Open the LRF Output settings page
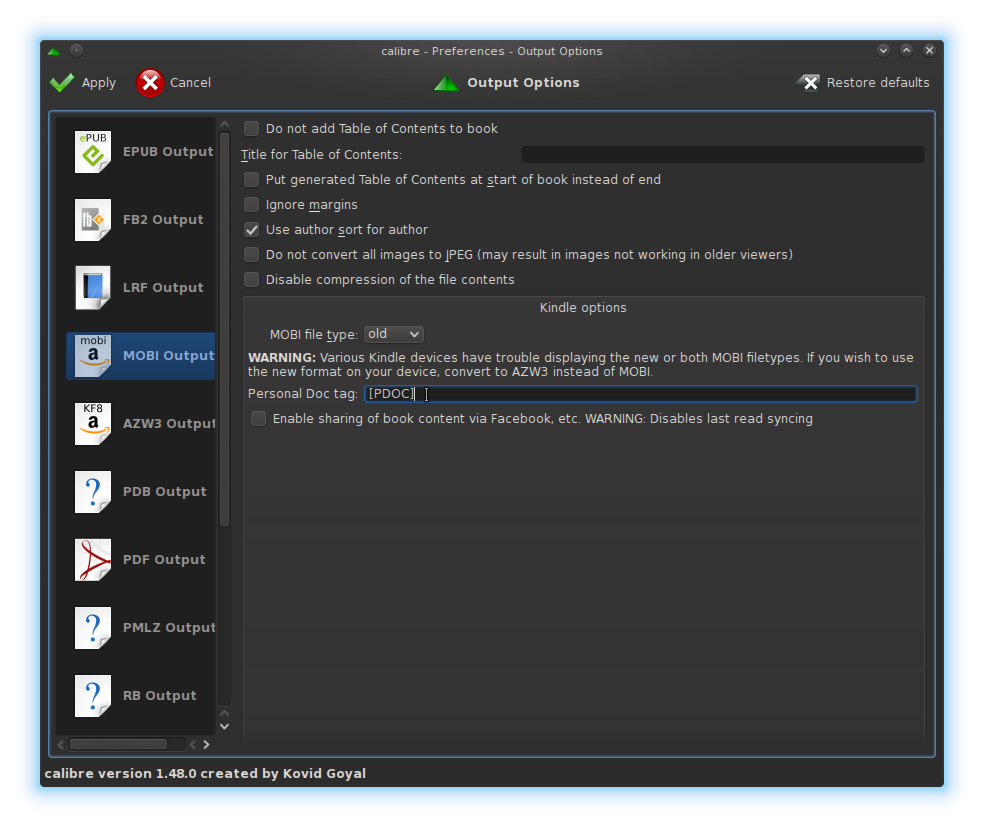 (x=141, y=288)
